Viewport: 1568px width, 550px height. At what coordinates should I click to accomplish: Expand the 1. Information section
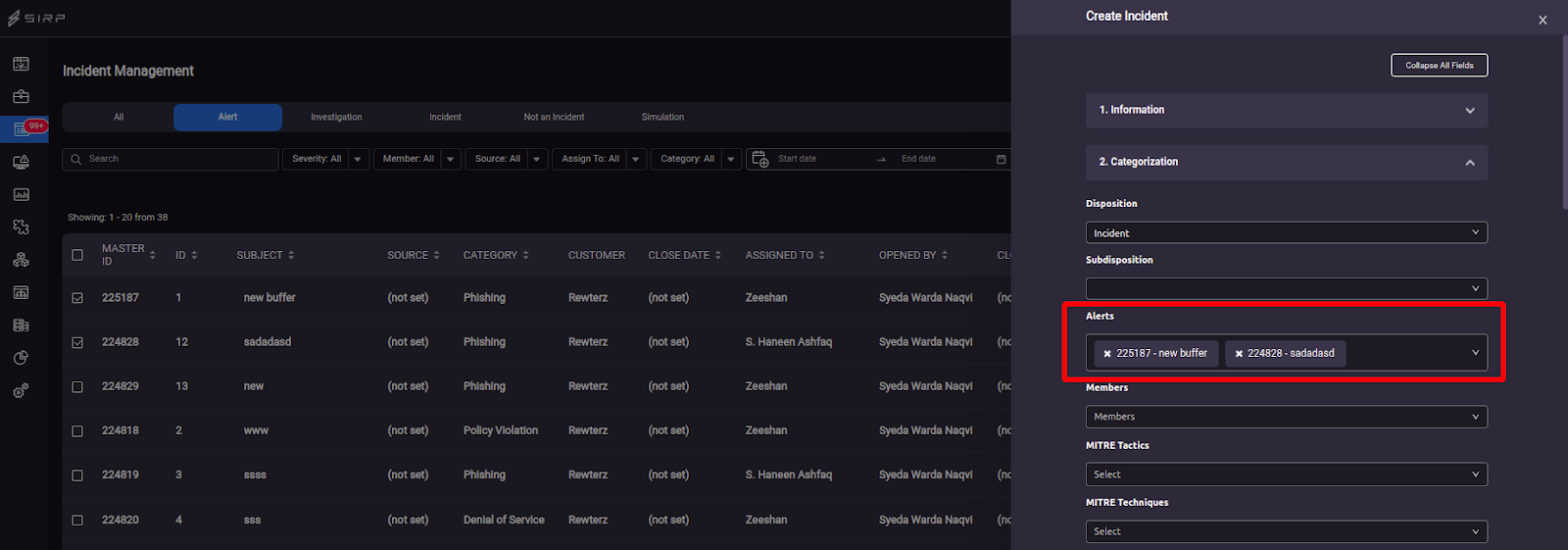(1286, 110)
